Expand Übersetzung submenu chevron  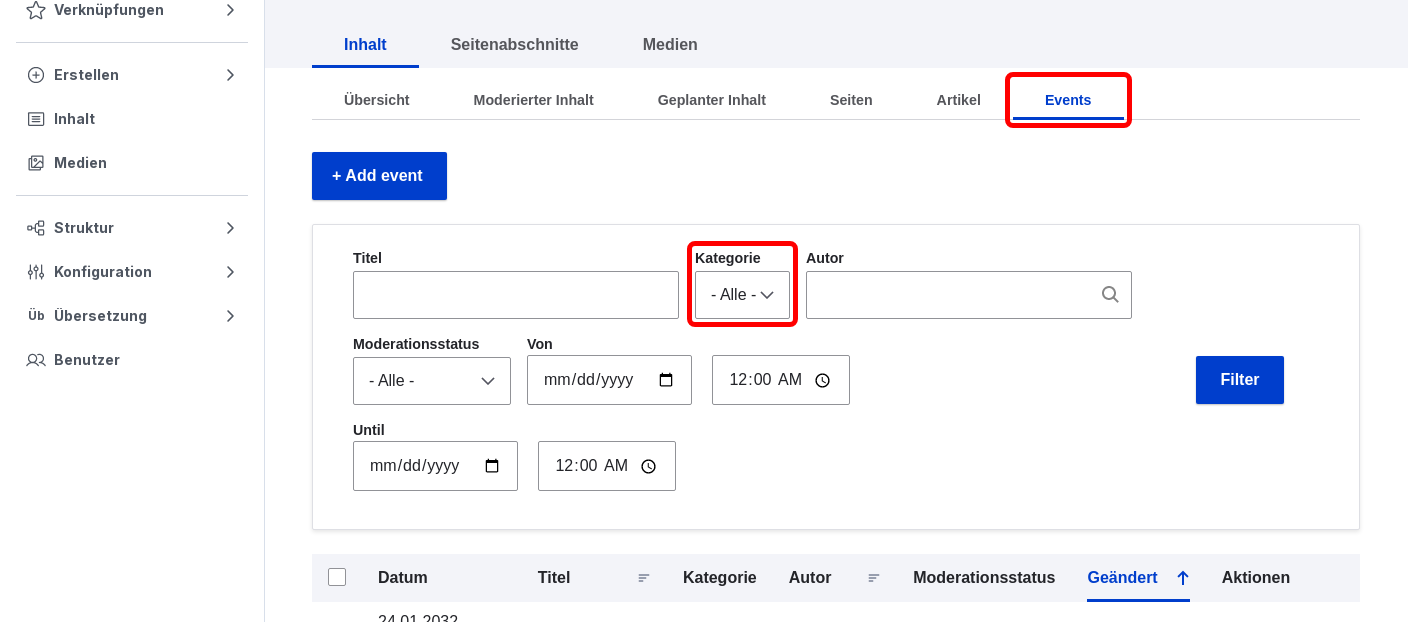tap(230, 316)
